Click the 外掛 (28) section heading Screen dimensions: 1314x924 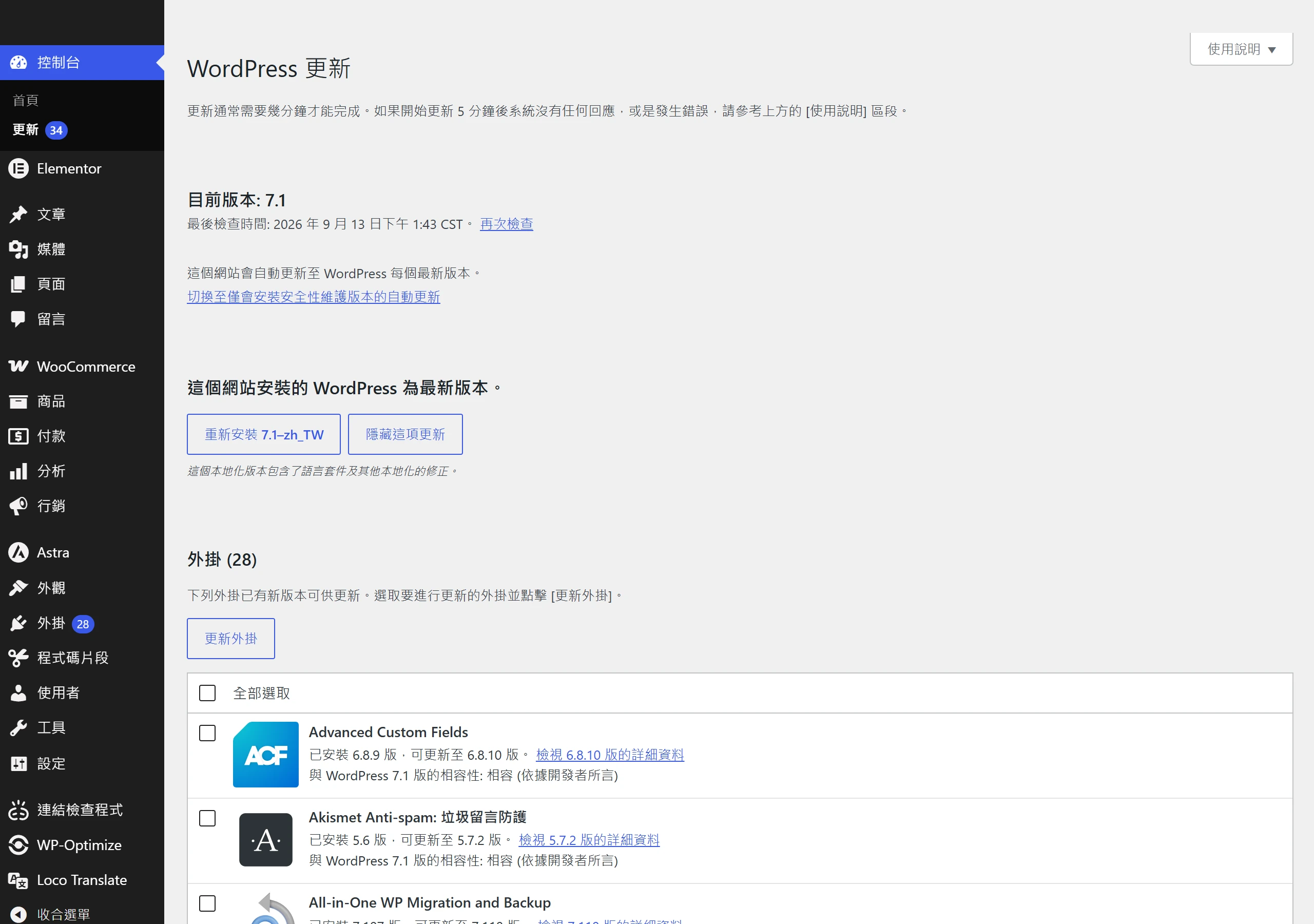[222, 560]
